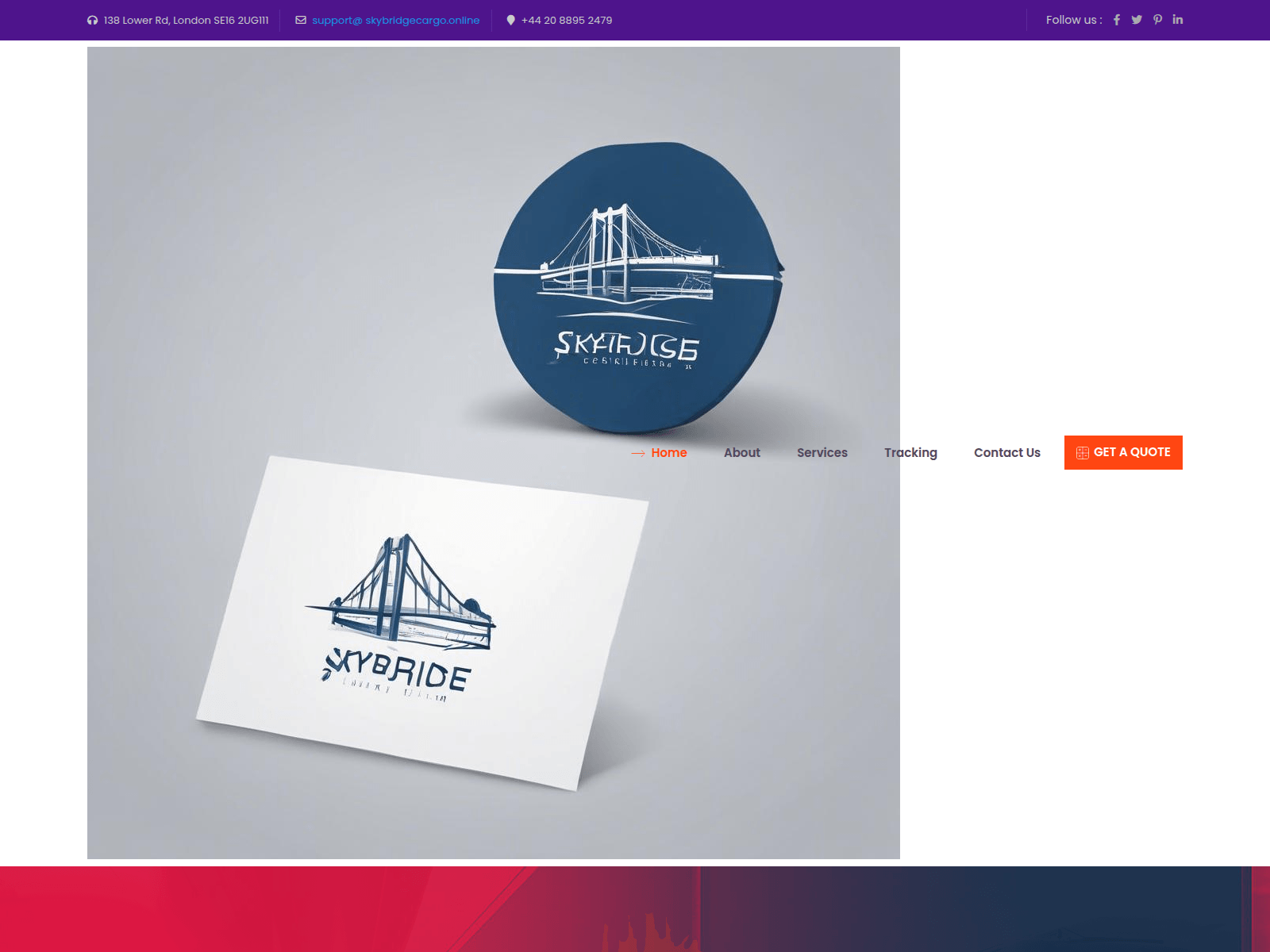Open the About menu item
The image size is (1270, 952).
click(x=742, y=453)
